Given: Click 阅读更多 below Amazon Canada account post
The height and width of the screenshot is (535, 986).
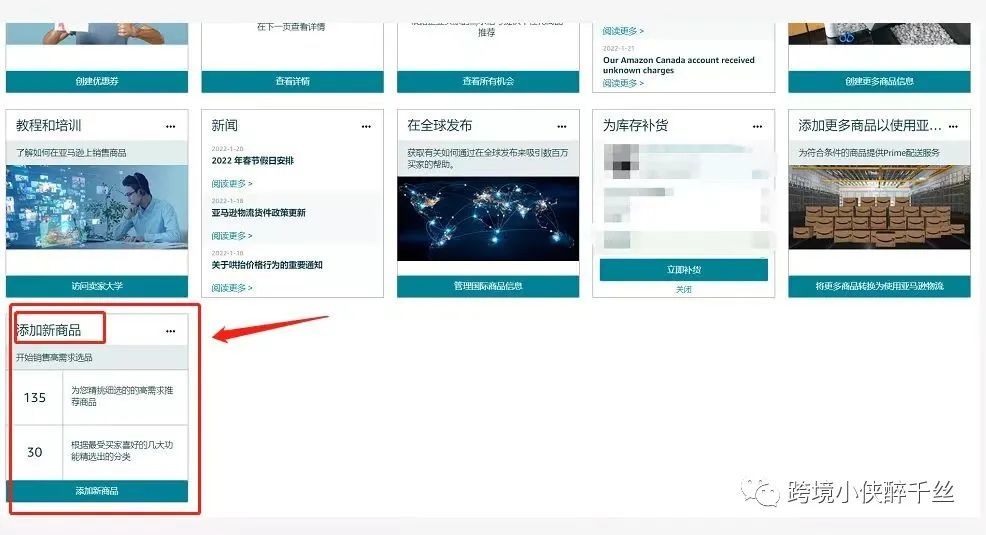Looking at the screenshot, I should tap(623, 83).
